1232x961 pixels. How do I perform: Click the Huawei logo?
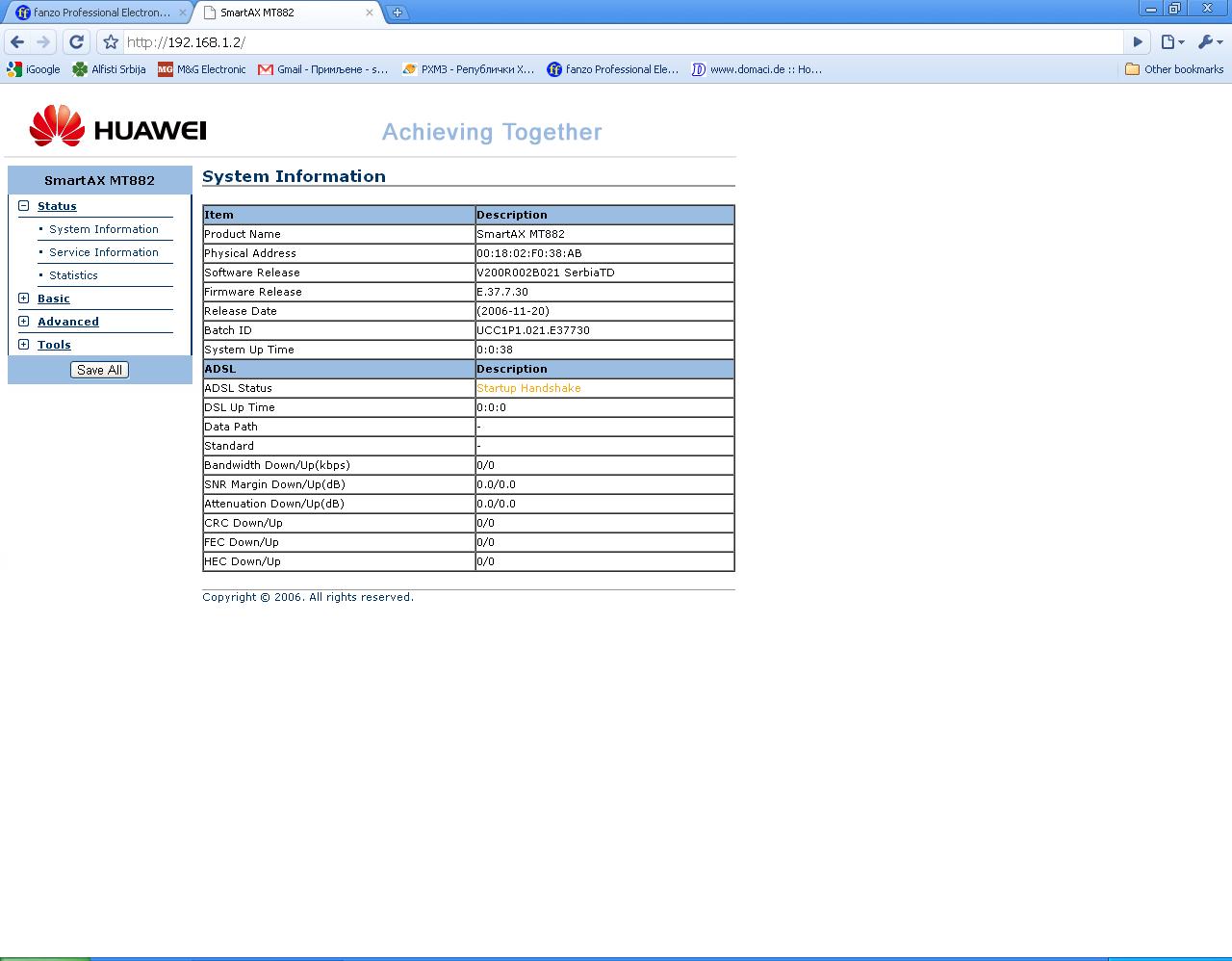click(117, 127)
